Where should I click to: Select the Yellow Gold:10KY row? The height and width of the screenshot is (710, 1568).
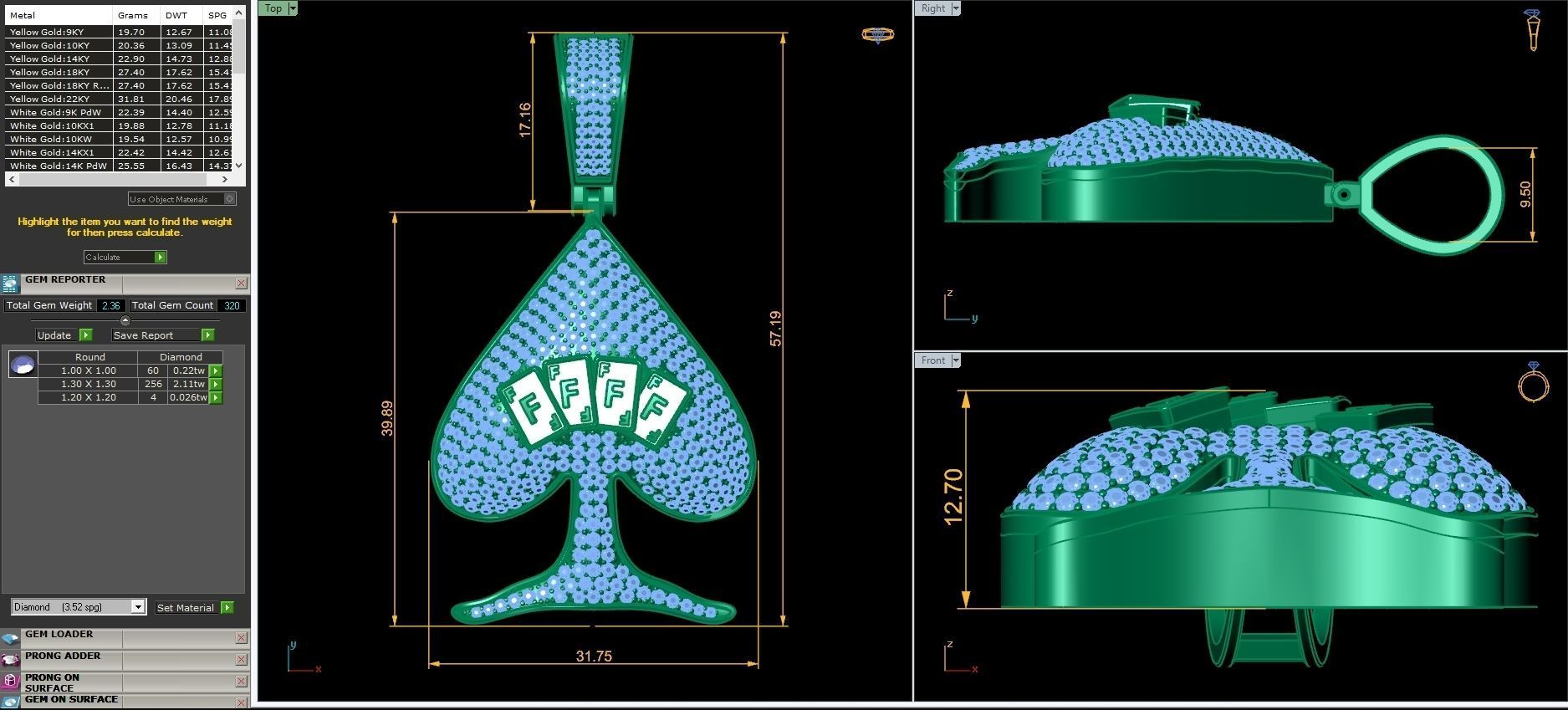tap(119, 45)
